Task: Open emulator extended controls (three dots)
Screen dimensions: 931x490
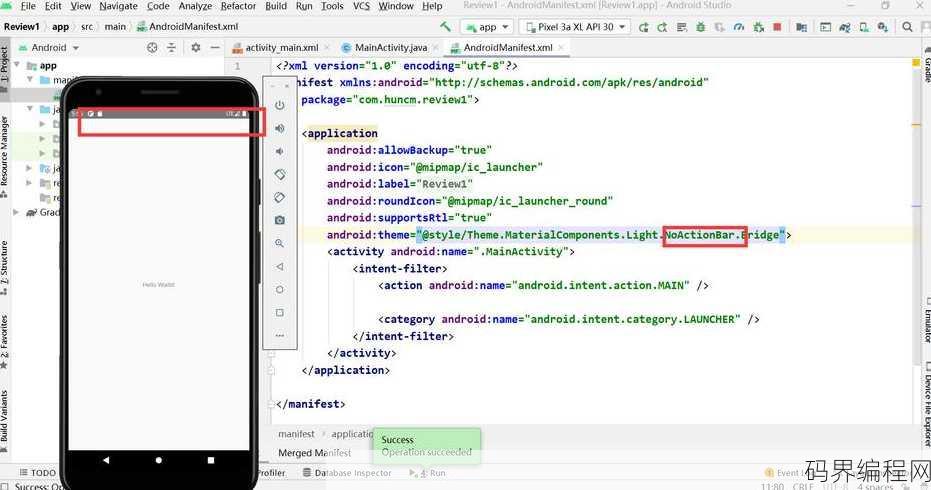Action: (280, 336)
